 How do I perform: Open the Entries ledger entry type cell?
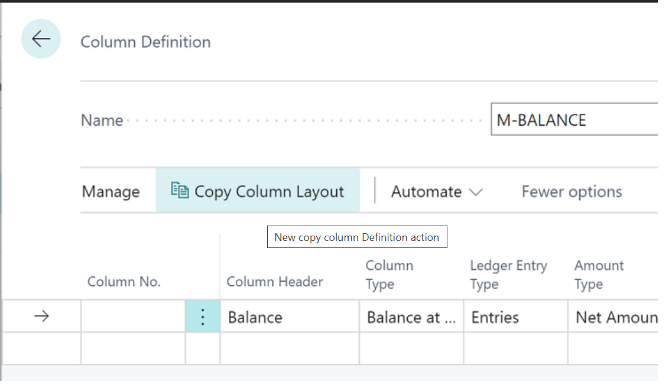[516, 317]
